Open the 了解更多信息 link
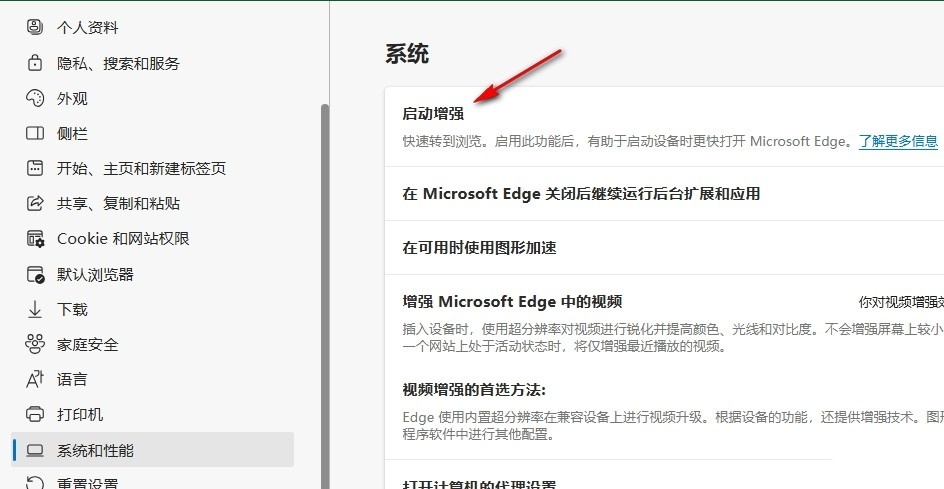This screenshot has width=944, height=489. pos(898,141)
